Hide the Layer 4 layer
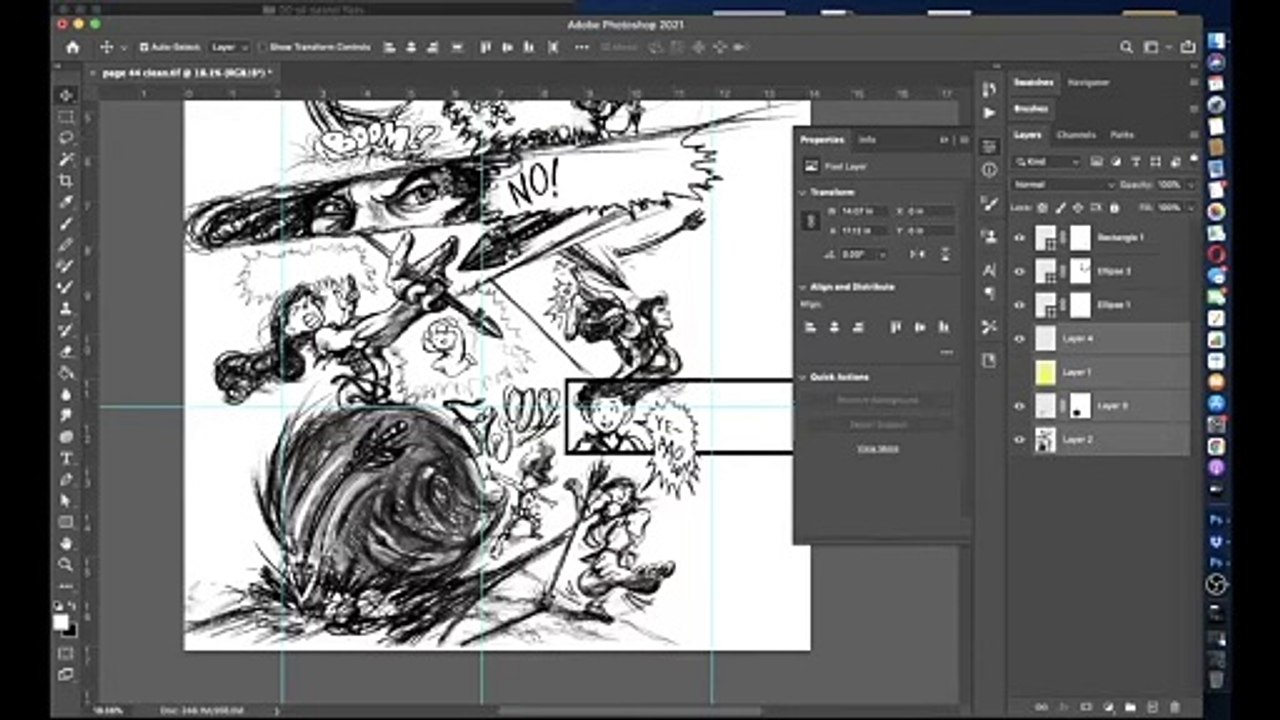Image resolution: width=1280 pixels, height=720 pixels. pyautogui.click(x=1019, y=339)
